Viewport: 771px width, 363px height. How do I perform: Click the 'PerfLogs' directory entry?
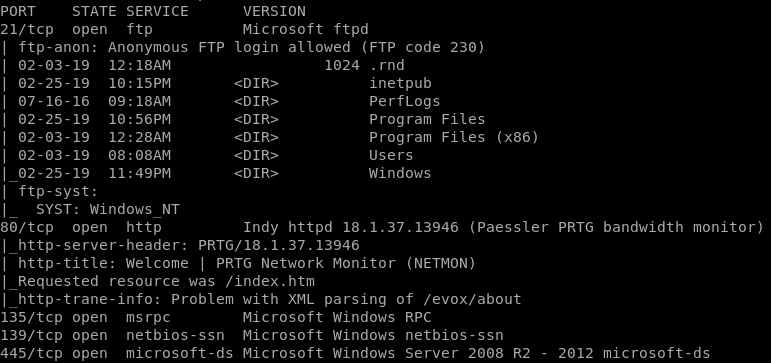[405, 101]
